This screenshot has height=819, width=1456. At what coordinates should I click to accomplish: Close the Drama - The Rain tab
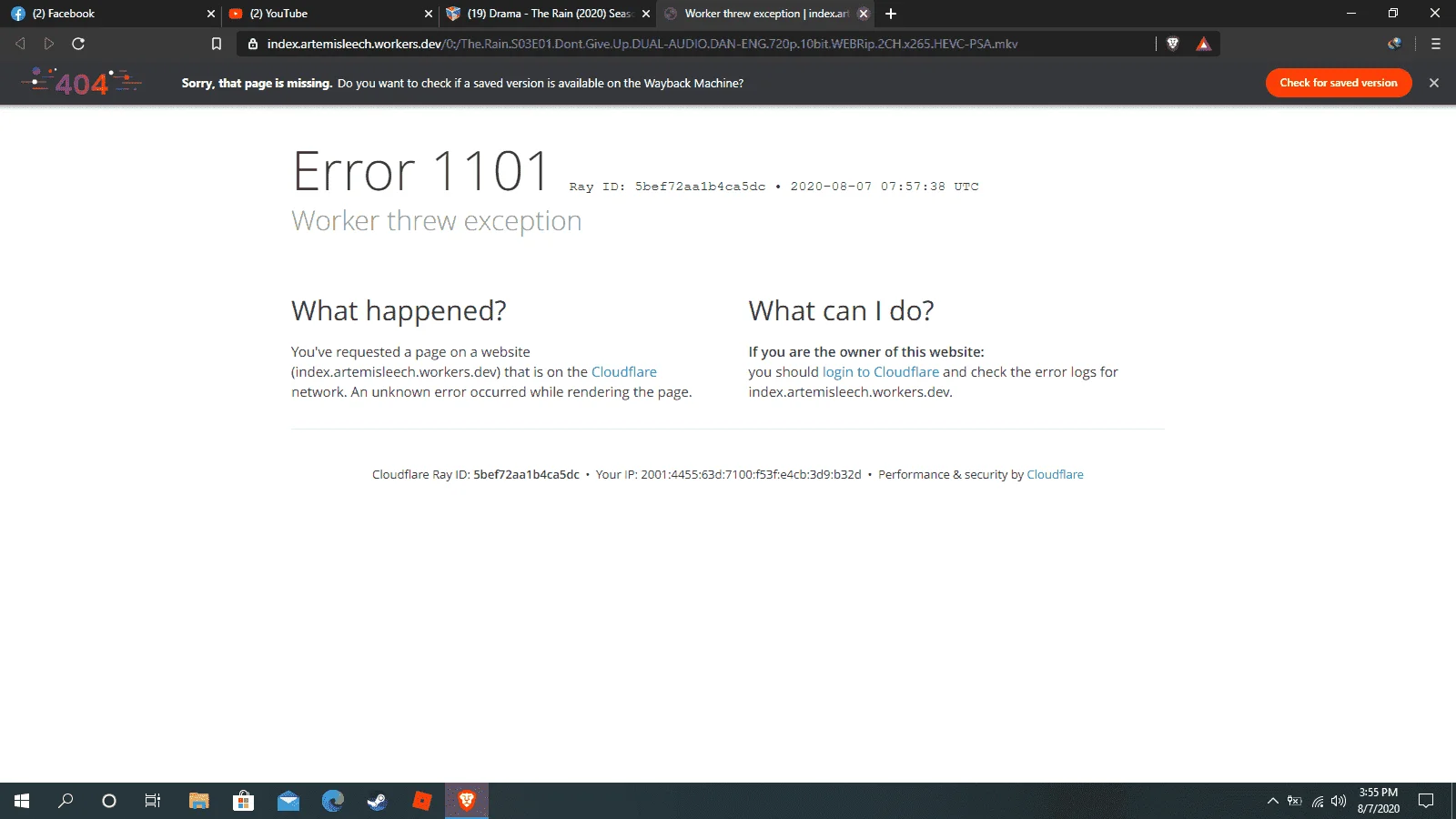click(x=646, y=14)
